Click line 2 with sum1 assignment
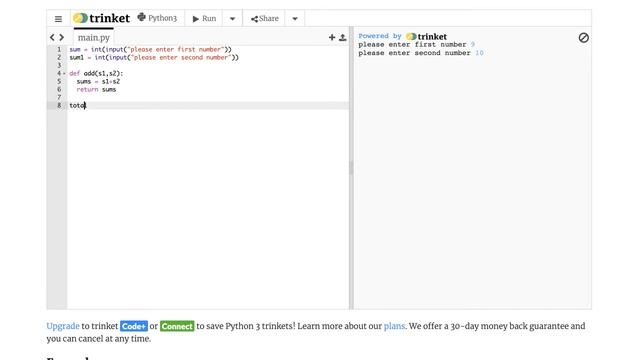The width and height of the screenshot is (640, 360). [x=208, y=58]
